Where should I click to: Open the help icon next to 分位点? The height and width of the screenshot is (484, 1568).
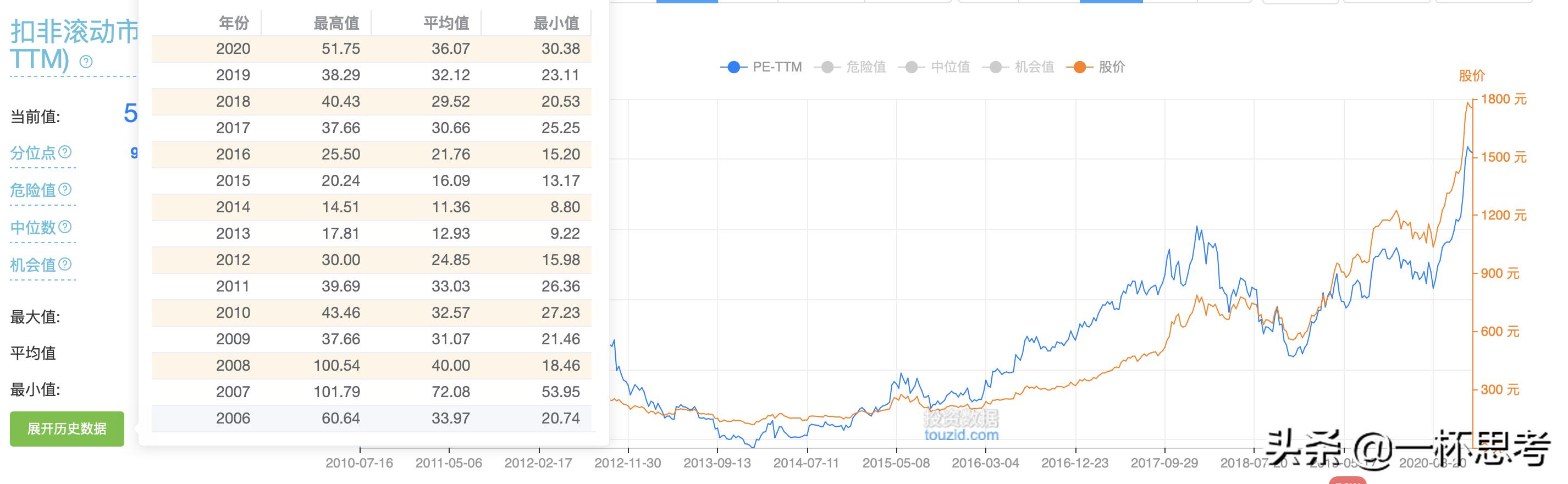click(x=64, y=152)
